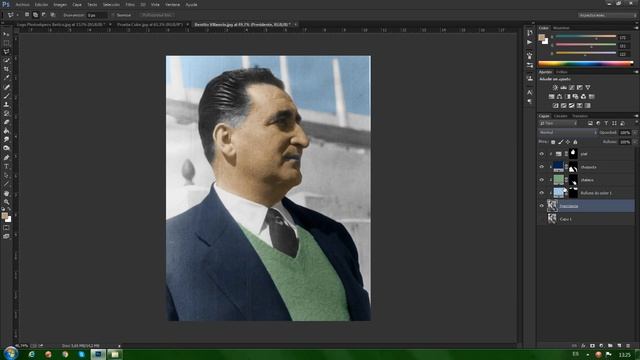The height and width of the screenshot is (360, 640).
Task: Select the Path Selection tool
Action: [x=6, y=176]
